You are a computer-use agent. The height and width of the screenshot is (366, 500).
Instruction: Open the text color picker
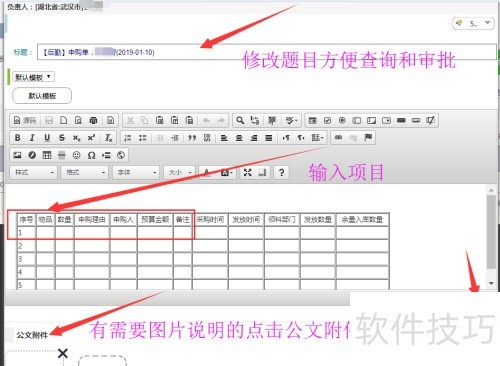pos(208,172)
